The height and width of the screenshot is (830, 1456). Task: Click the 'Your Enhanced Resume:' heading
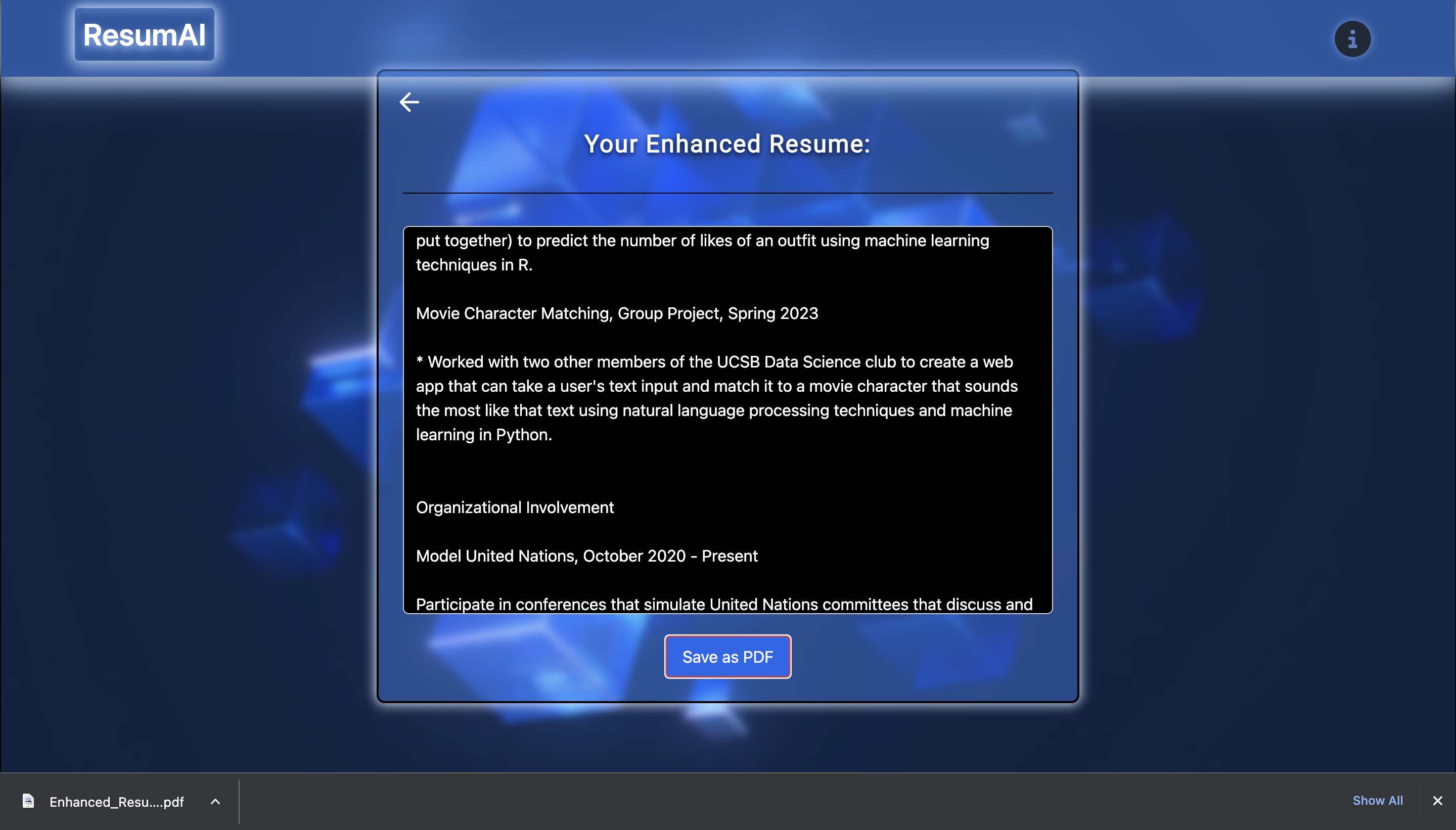[x=727, y=144]
